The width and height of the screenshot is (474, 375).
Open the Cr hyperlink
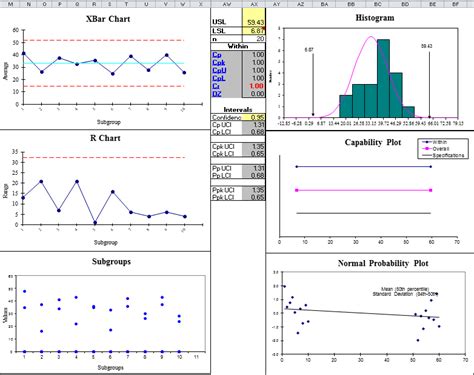pos(216,86)
